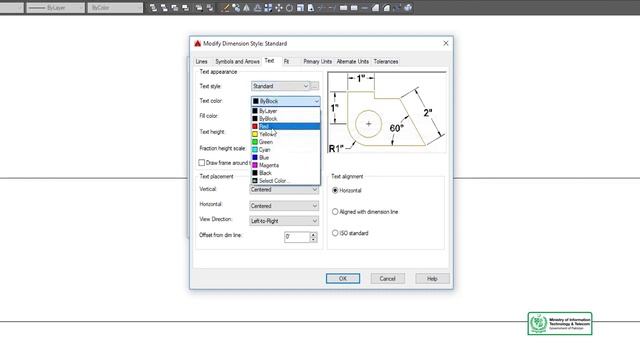The width and height of the screenshot is (640, 360).
Task: Choose Yellow from the text color list
Action: [x=285, y=134]
